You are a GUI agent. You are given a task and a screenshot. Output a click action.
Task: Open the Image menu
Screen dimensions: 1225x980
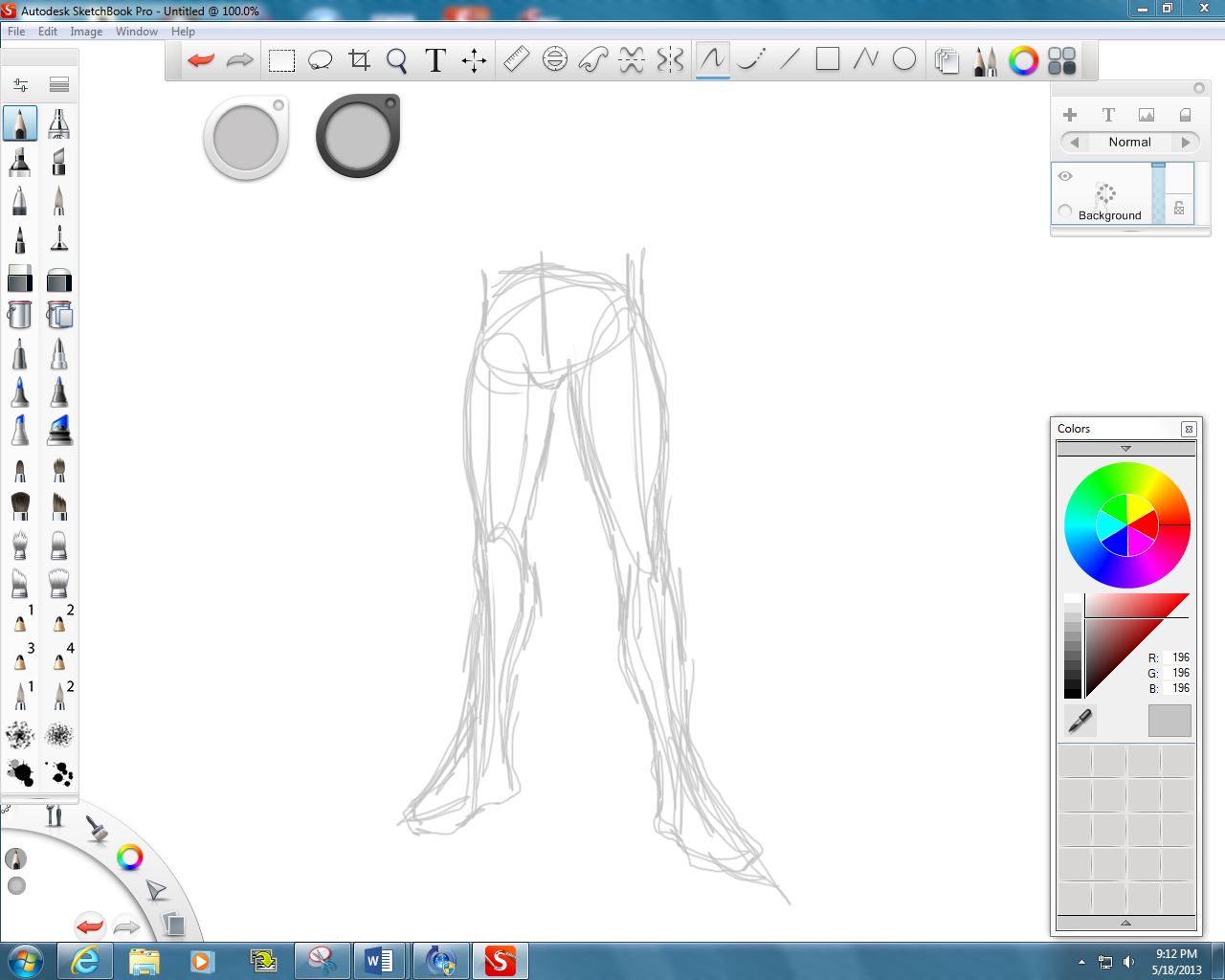coord(86,31)
